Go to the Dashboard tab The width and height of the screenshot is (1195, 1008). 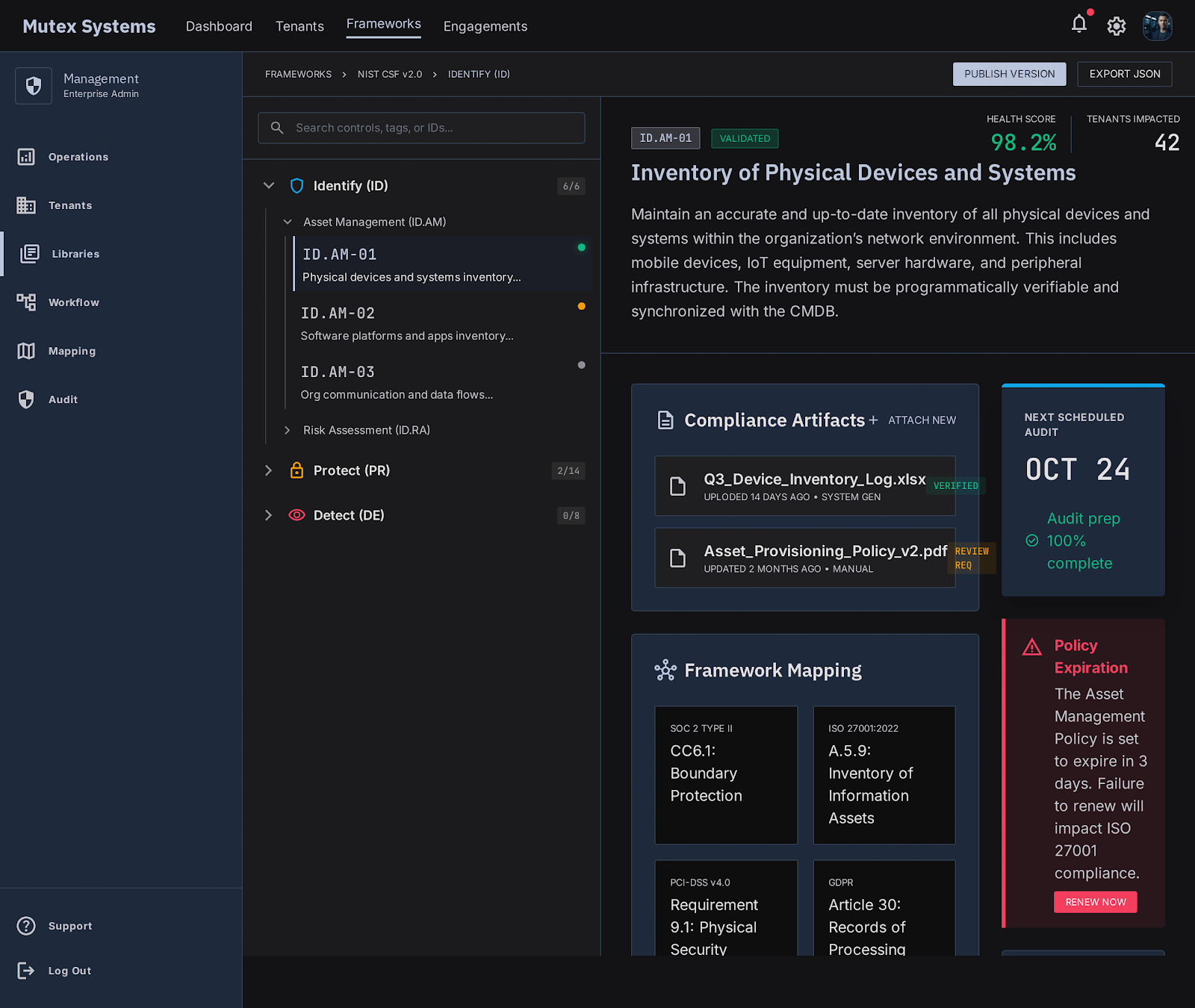(219, 26)
